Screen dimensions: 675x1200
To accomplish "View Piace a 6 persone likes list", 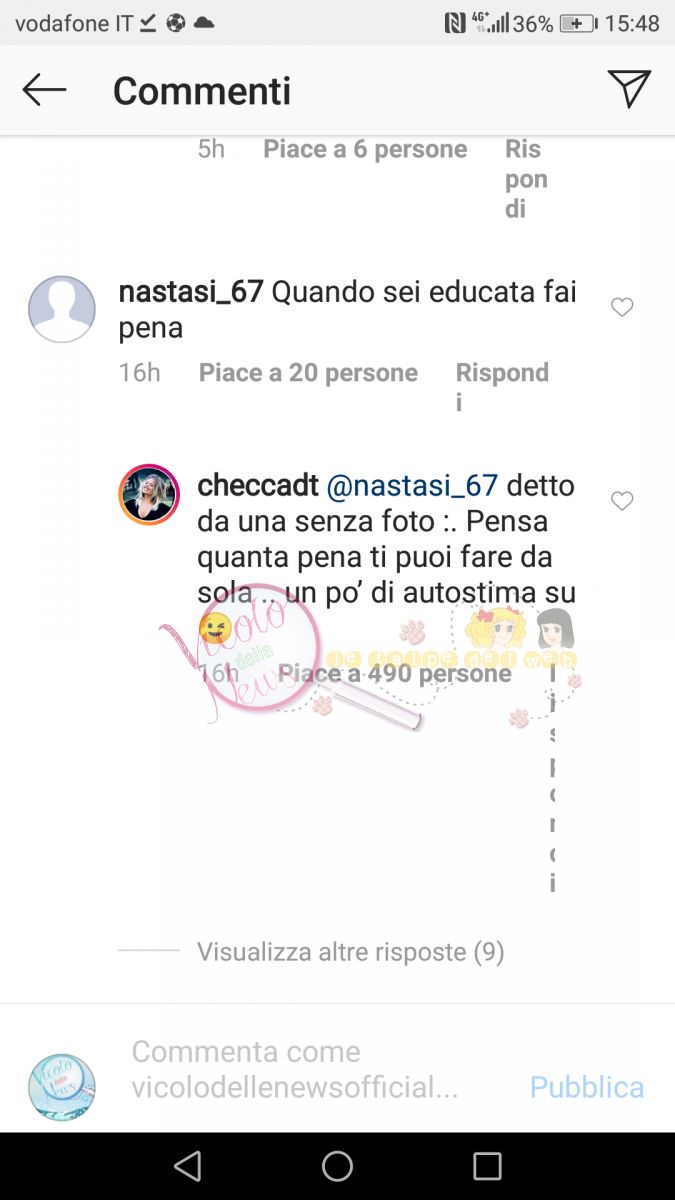I will (365, 149).
